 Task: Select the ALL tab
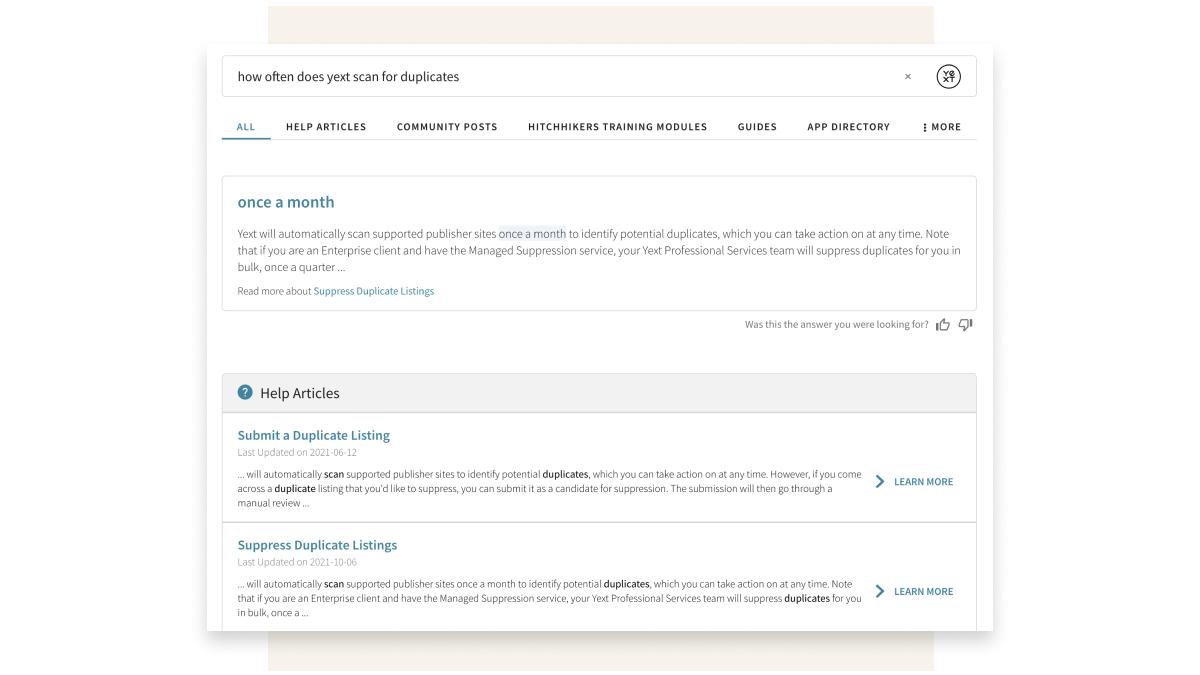pyautogui.click(x=246, y=127)
